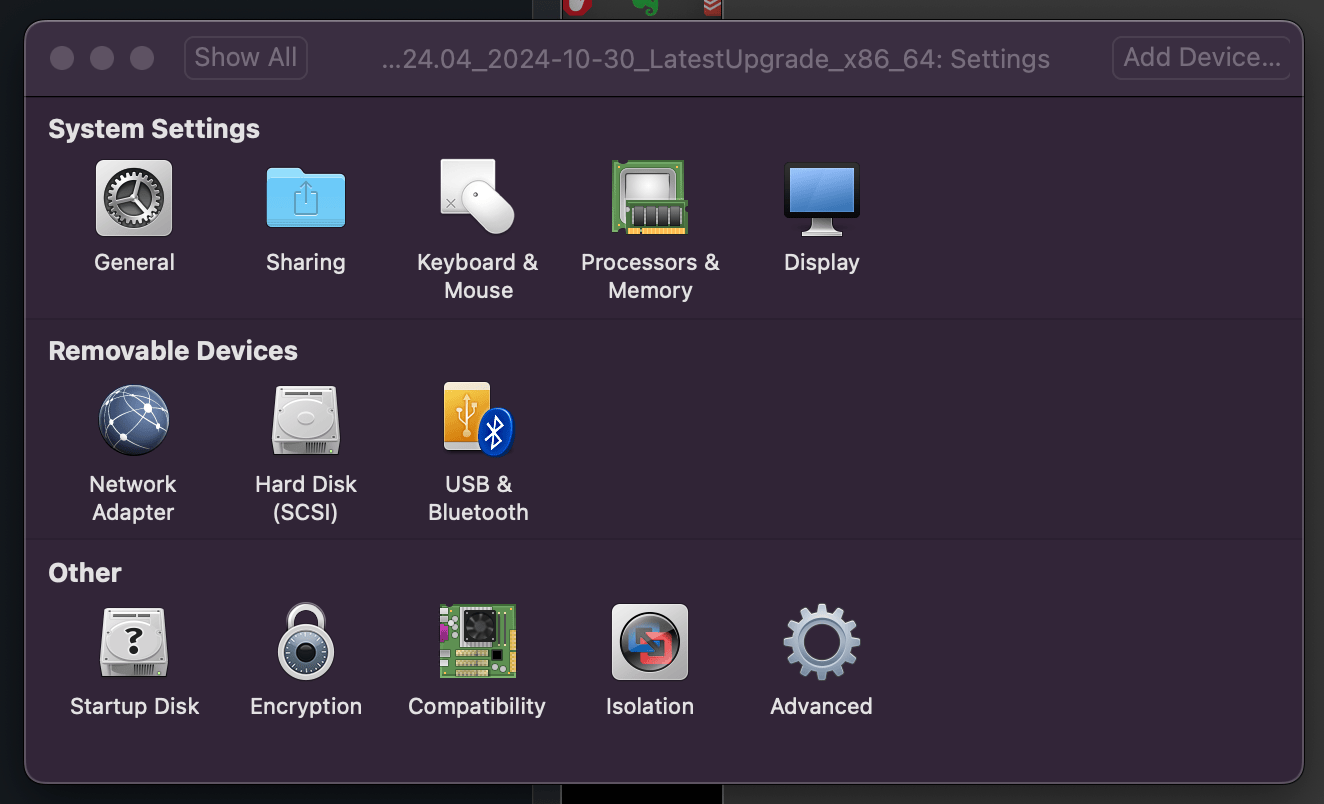Image resolution: width=1324 pixels, height=804 pixels.
Task: Open the Compatibility motherboard icon
Action: pos(477,641)
